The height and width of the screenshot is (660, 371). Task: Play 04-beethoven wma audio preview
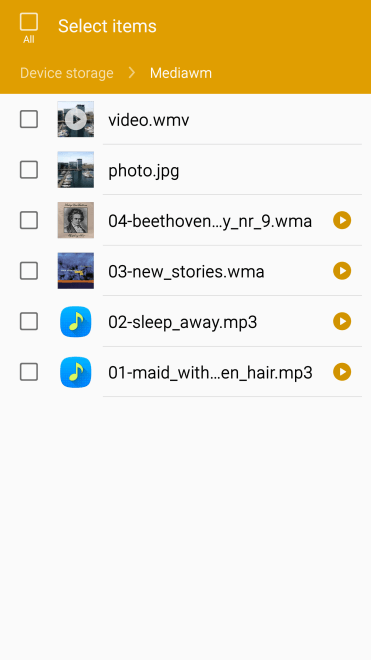pyautogui.click(x=342, y=220)
